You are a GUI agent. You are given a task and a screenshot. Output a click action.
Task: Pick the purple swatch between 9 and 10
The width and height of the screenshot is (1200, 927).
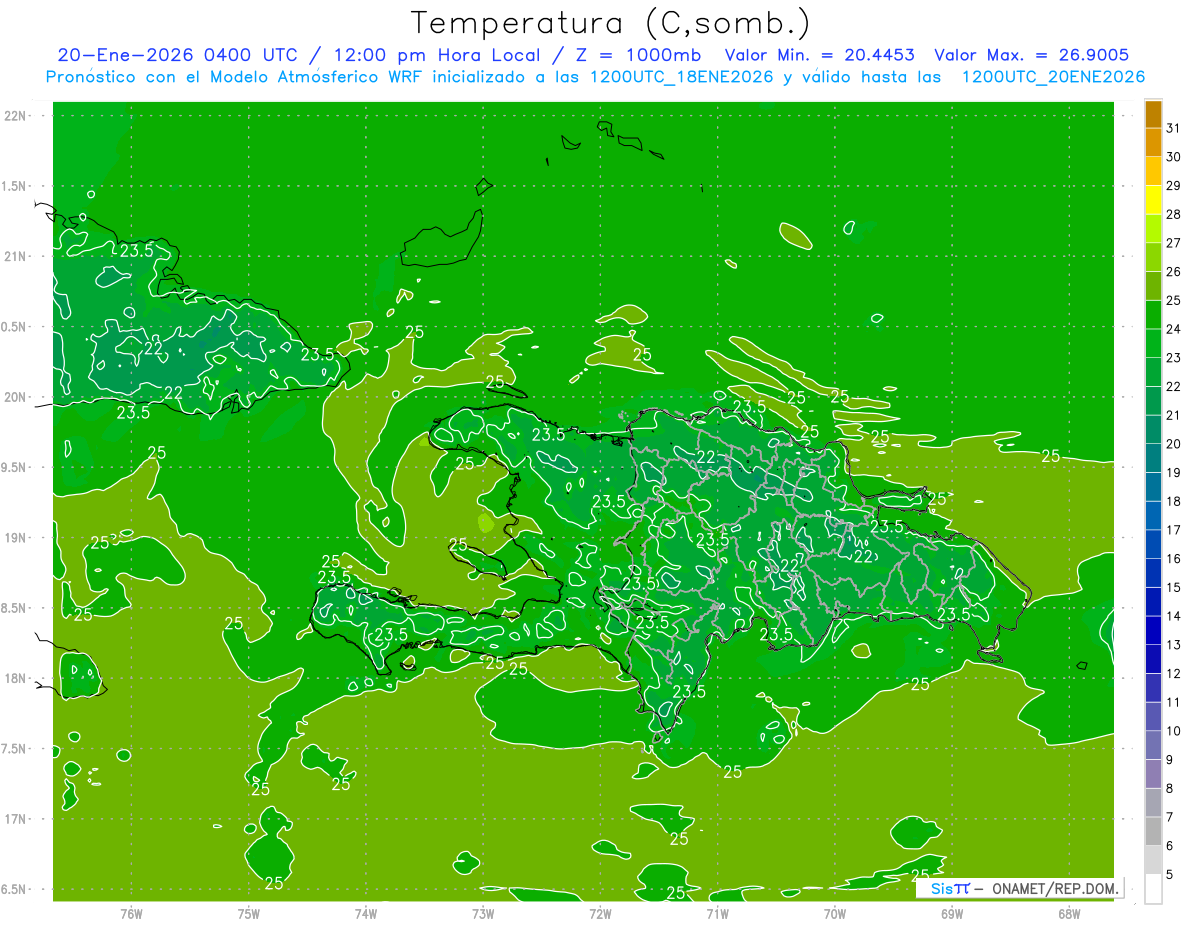(x=1153, y=746)
